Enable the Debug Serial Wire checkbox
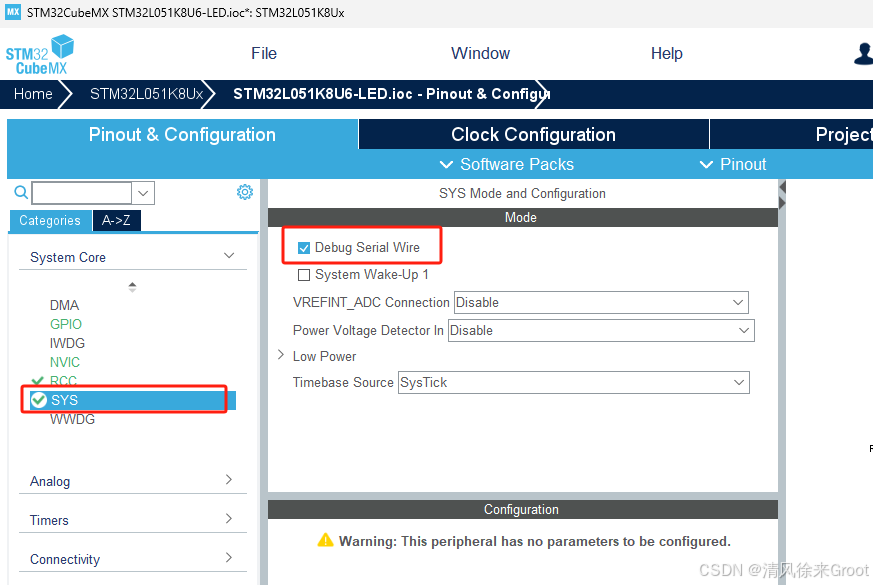 (x=304, y=248)
